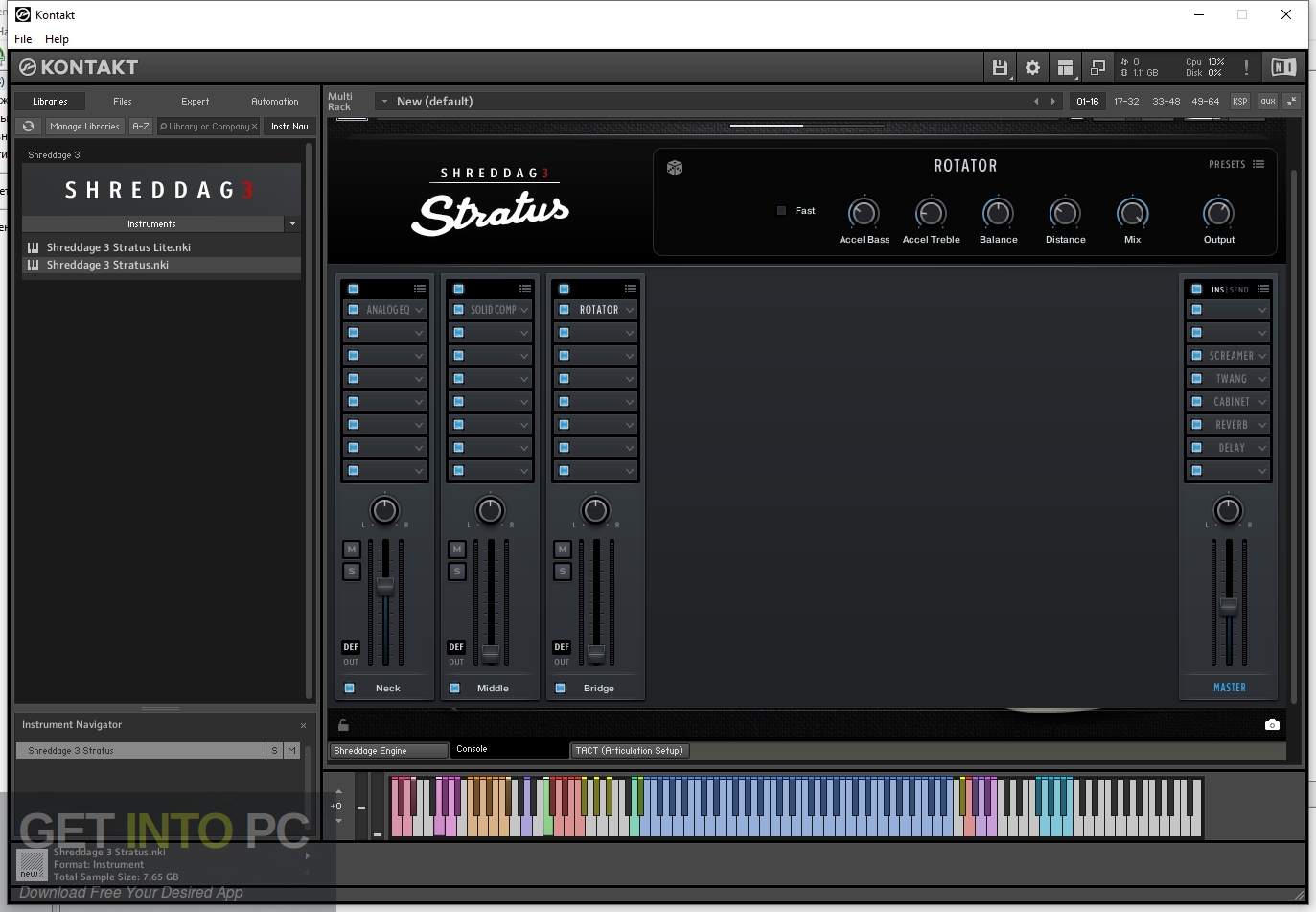Open the Neck channel list menu icon
Image resolution: width=1316 pixels, height=912 pixels.
coord(420,289)
